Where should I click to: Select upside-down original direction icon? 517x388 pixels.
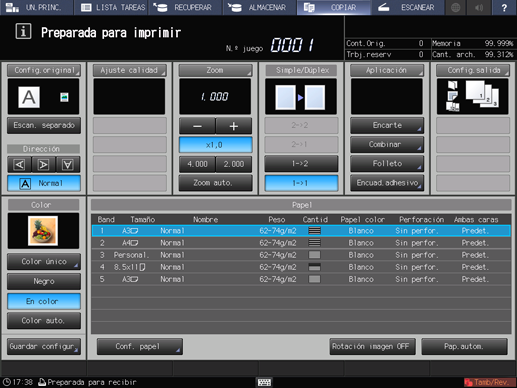pyautogui.click(x=68, y=165)
